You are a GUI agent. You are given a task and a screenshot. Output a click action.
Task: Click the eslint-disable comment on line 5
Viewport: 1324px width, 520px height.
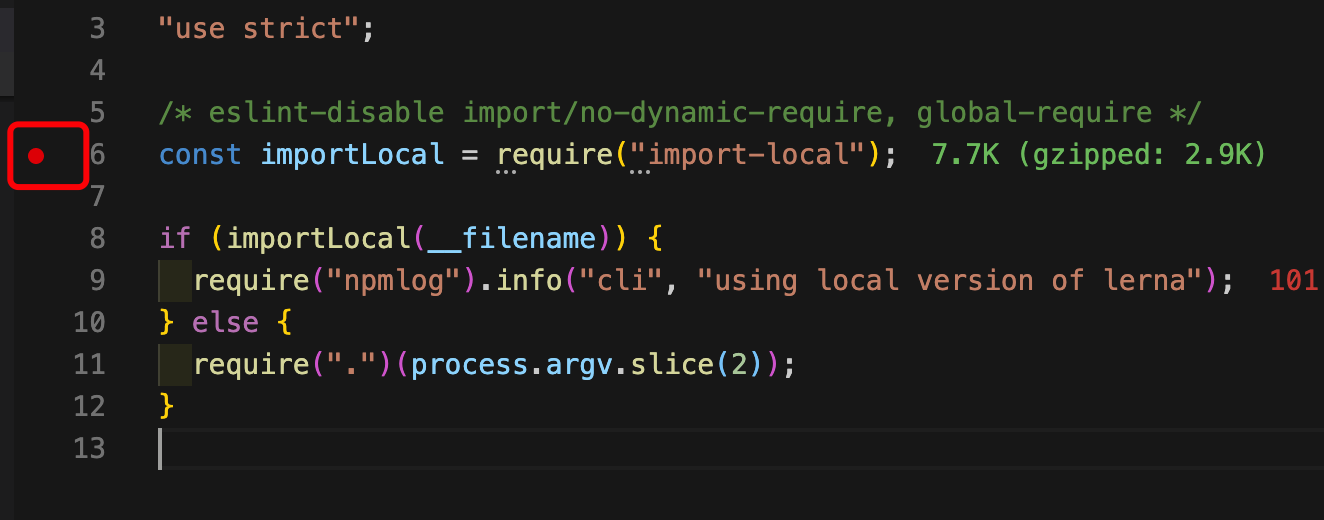(680, 112)
